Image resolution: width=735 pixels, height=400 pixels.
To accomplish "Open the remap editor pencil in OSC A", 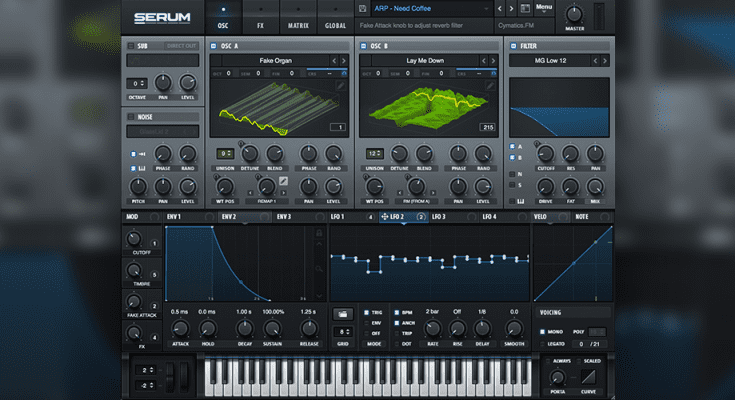I will pos(283,181).
